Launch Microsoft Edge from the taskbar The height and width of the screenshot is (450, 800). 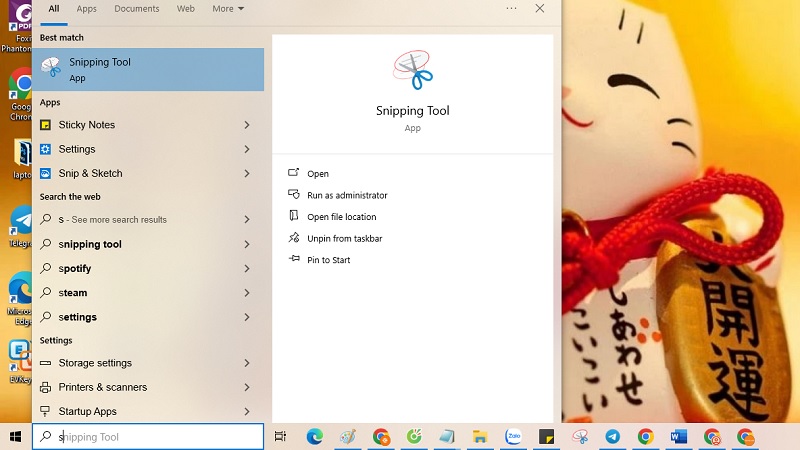315,437
